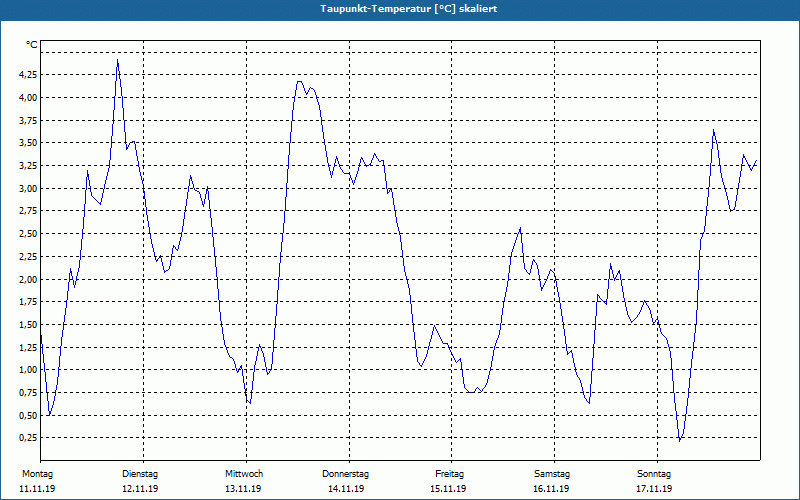This screenshot has height=500, width=800.
Task: Click the 1,25 y-axis value
Action: tap(28, 347)
